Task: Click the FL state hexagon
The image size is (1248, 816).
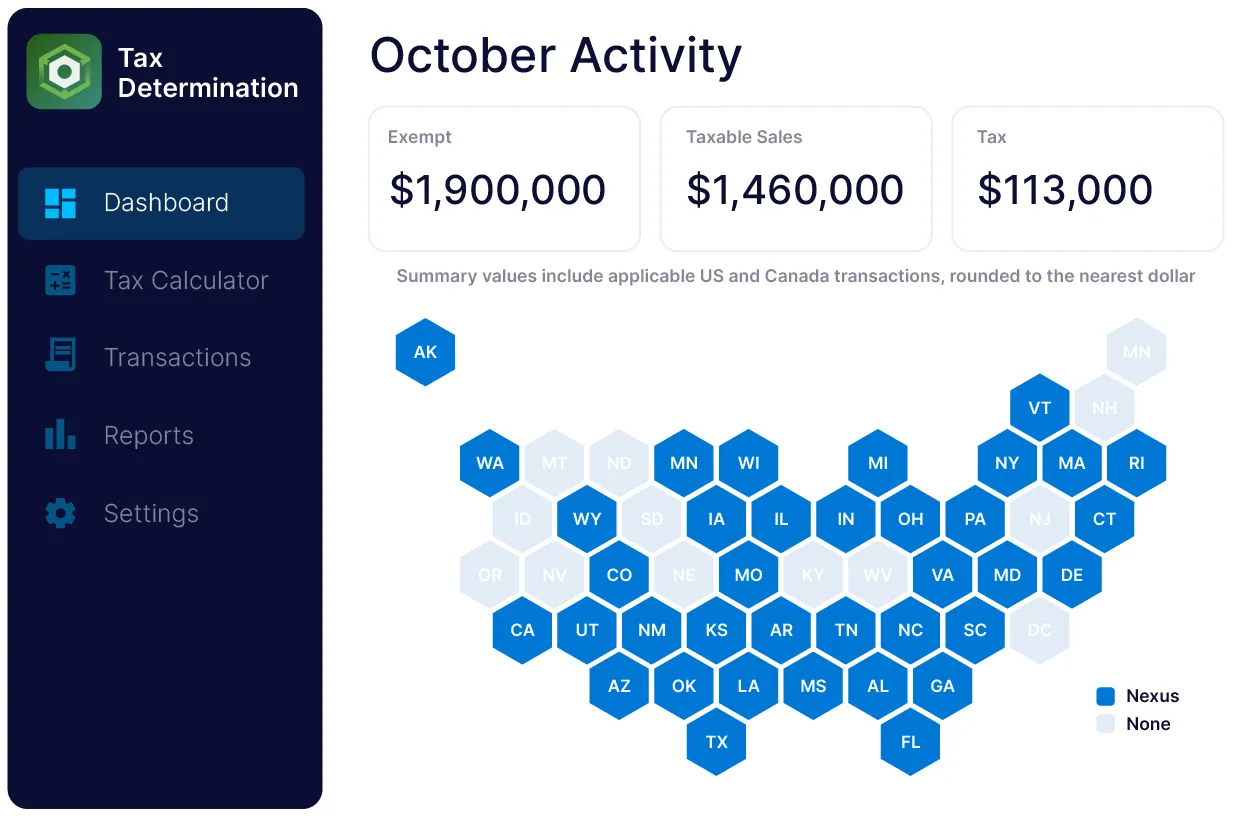Action: coord(910,742)
